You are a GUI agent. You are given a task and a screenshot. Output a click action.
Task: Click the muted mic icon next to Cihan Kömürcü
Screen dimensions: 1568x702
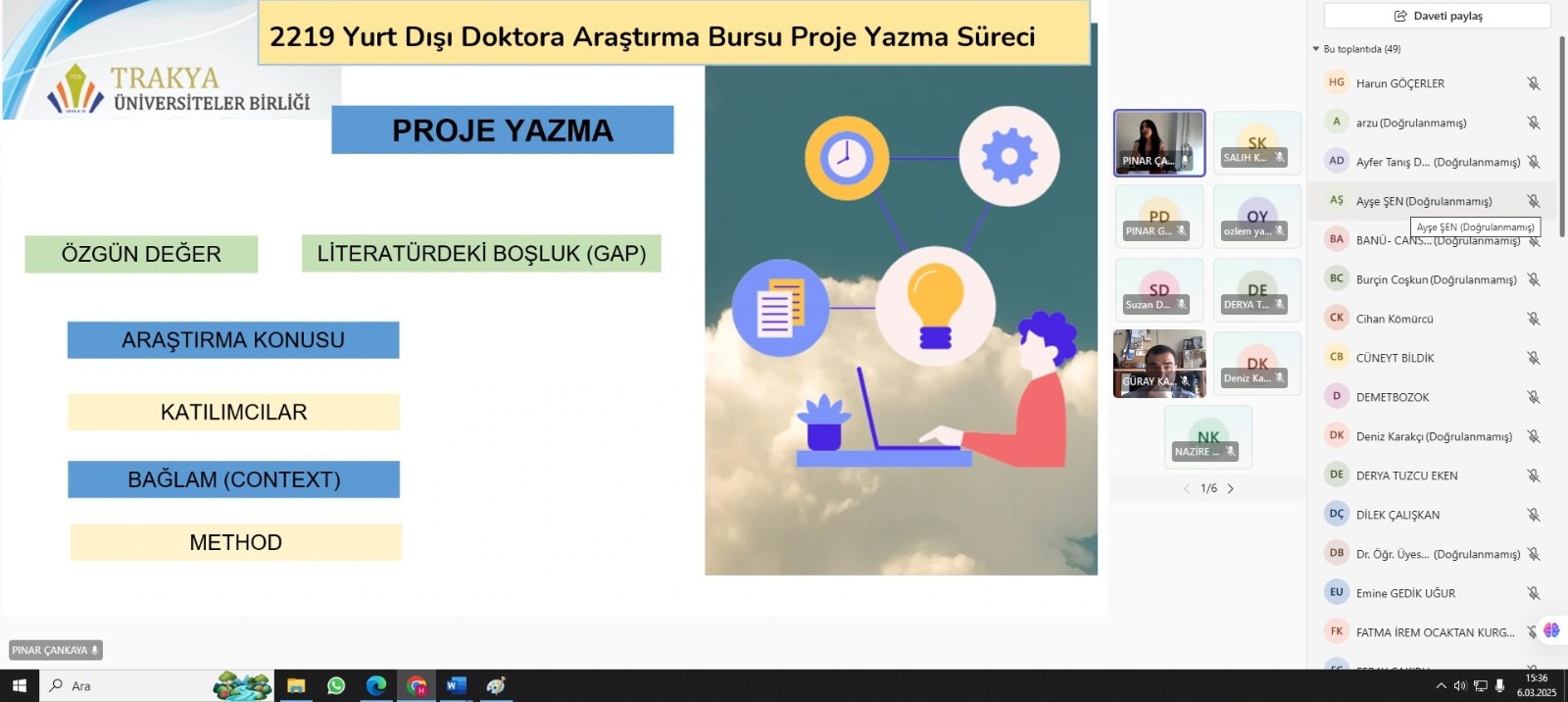pos(1533,319)
